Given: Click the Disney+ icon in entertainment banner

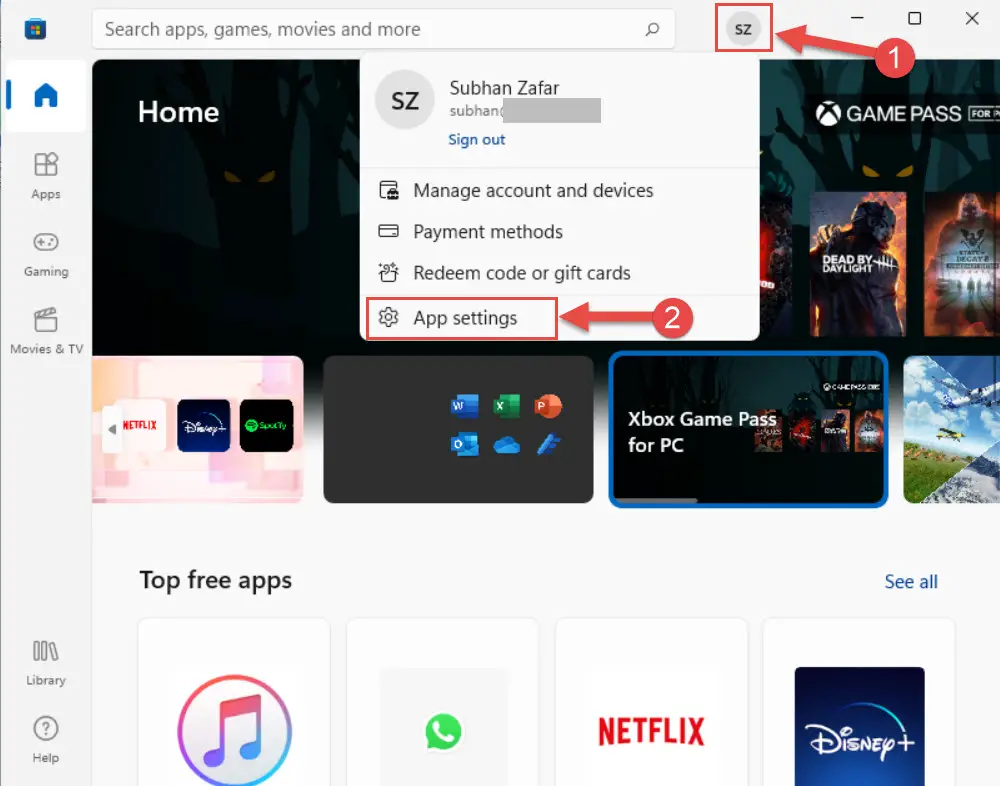Looking at the screenshot, I should tap(203, 426).
